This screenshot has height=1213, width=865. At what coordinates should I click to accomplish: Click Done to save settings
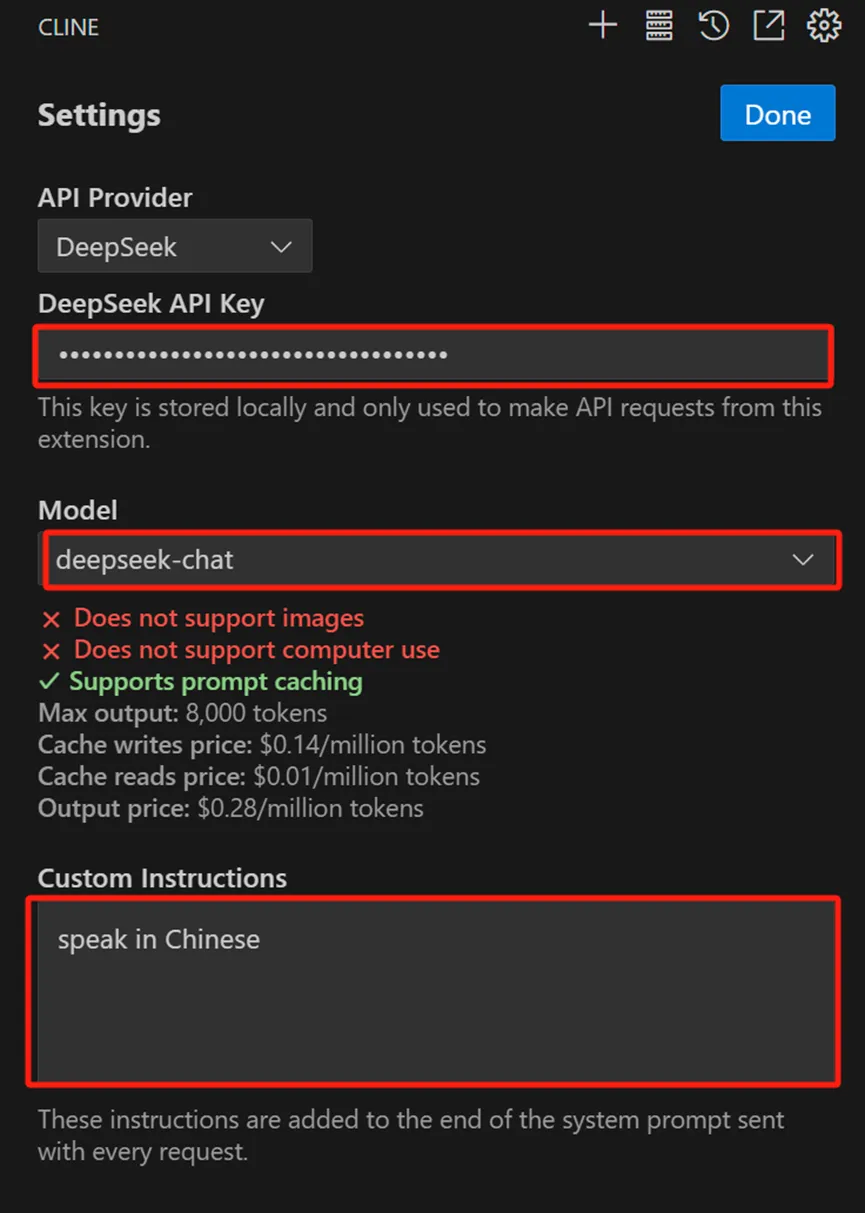click(x=777, y=113)
